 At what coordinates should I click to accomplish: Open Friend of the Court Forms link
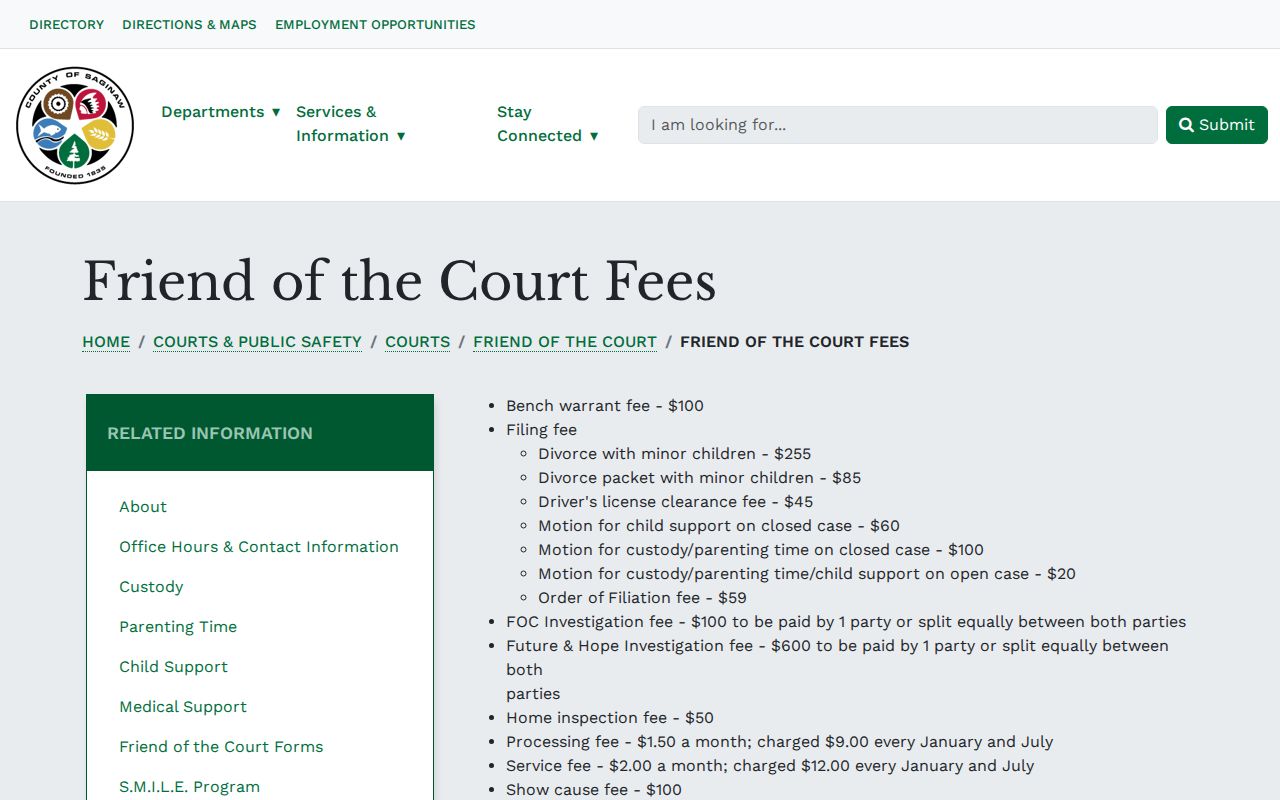pyautogui.click(x=221, y=747)
